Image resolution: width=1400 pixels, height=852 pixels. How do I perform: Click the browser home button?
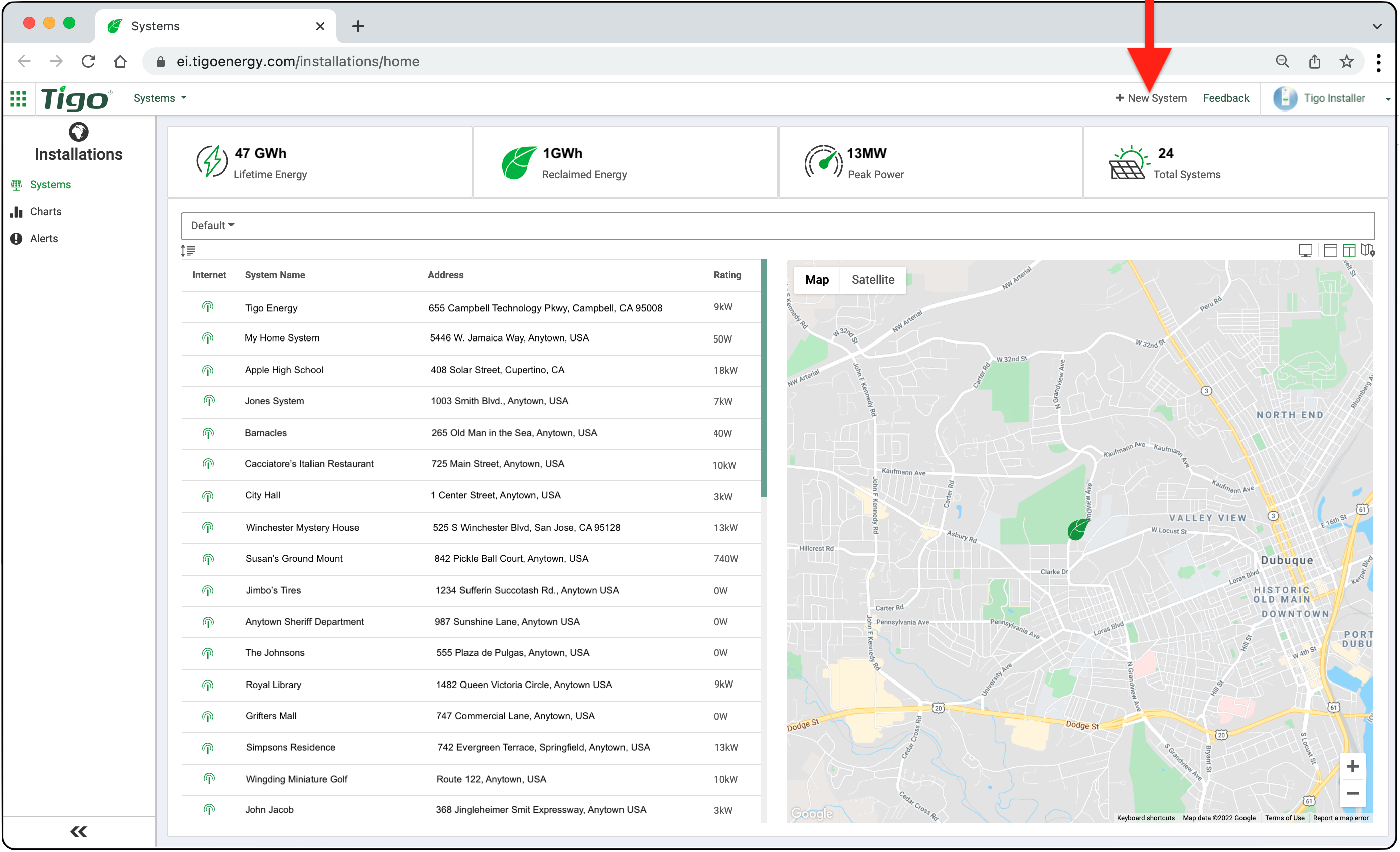tap(120, 61)
